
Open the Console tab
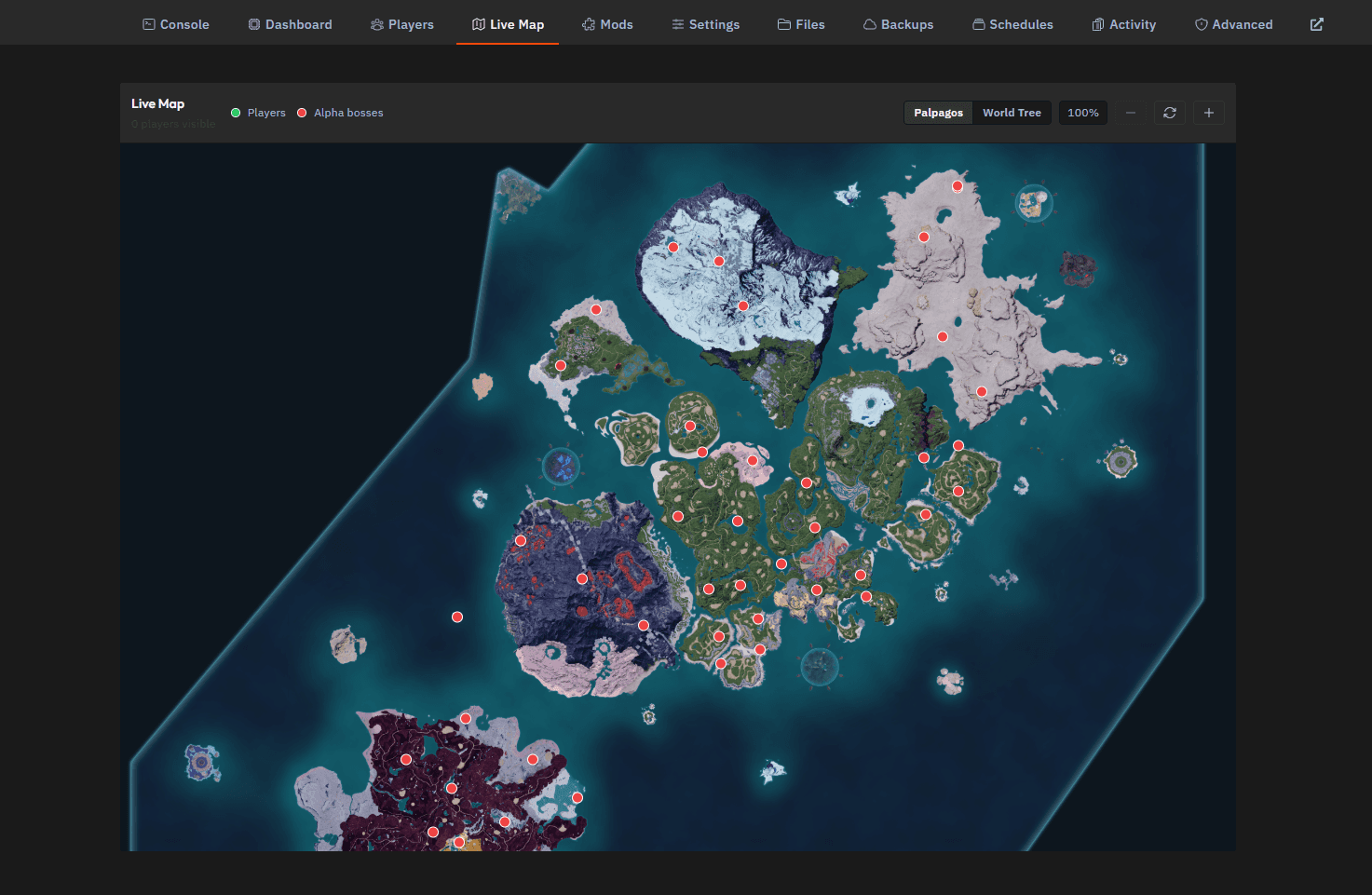(x=176, y=24)
